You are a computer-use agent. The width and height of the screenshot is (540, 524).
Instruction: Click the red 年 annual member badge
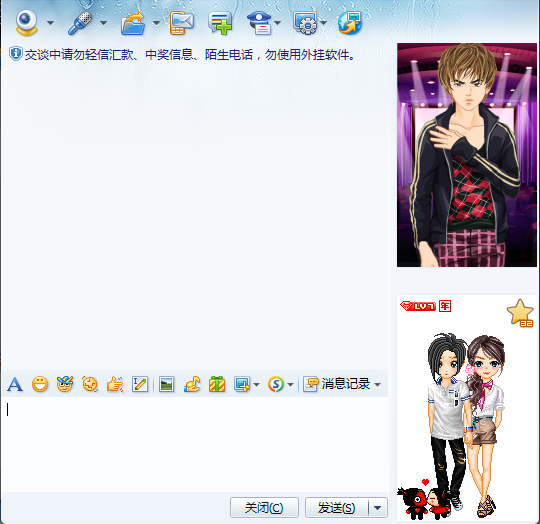click(445, 306)
